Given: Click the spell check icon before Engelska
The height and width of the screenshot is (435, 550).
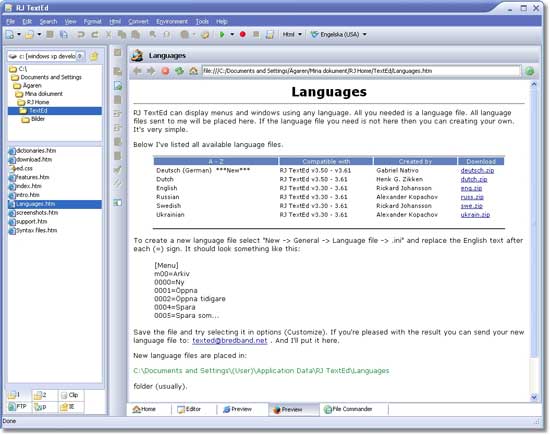Looking at the screenshot, I should [315, 34].
